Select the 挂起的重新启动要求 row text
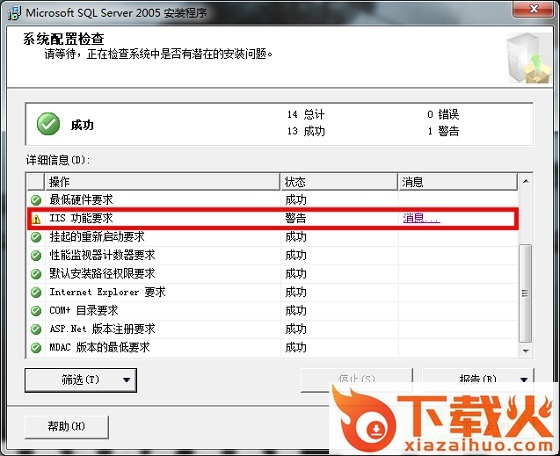Image resolution: width=560 pixels, height=456 pixels. pyautogui.click(x=97, y=236)
